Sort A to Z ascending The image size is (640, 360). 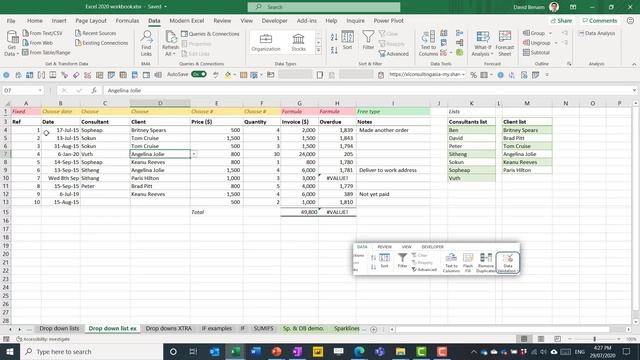click(334, 37)
